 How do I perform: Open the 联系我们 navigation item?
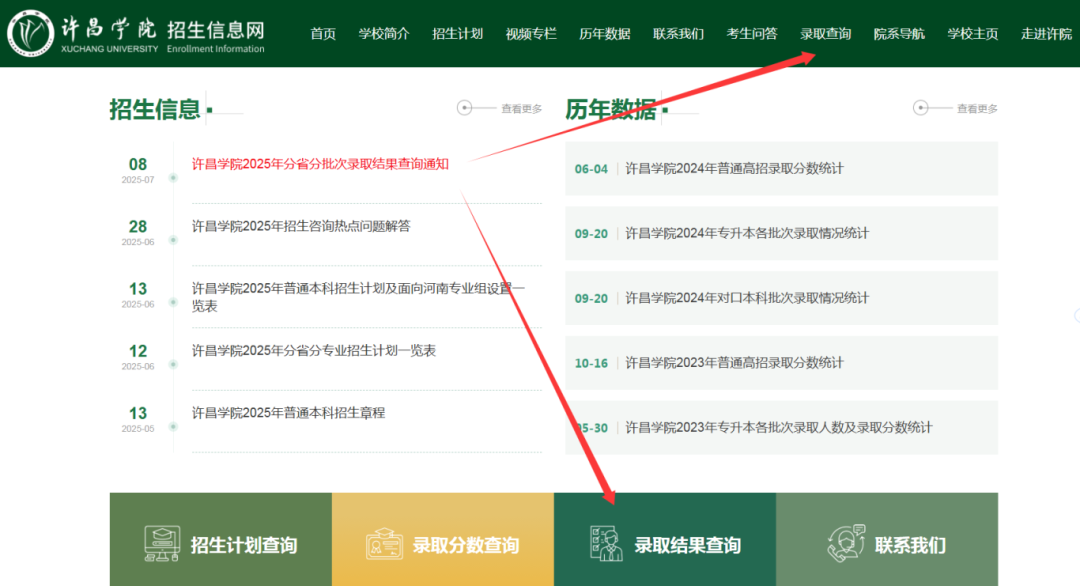tap(678, 34)
